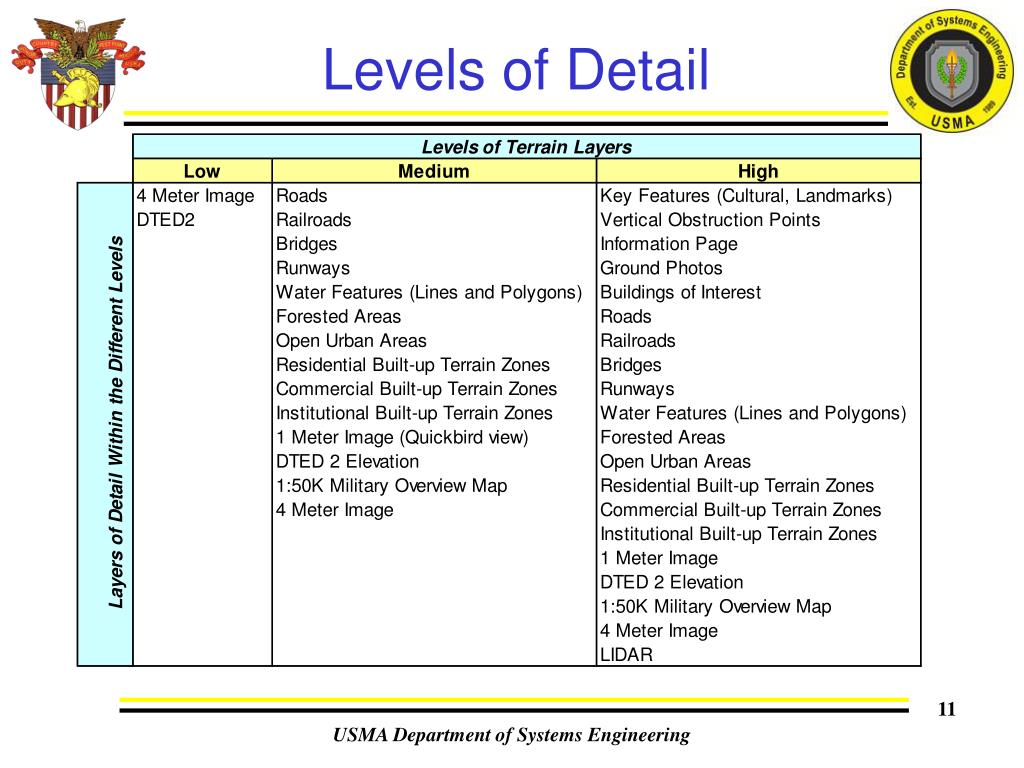Viewport: 1024px width, 768px height.
Task: Click '4 Meter Image' in the Low column
Action: click(195, 196)
